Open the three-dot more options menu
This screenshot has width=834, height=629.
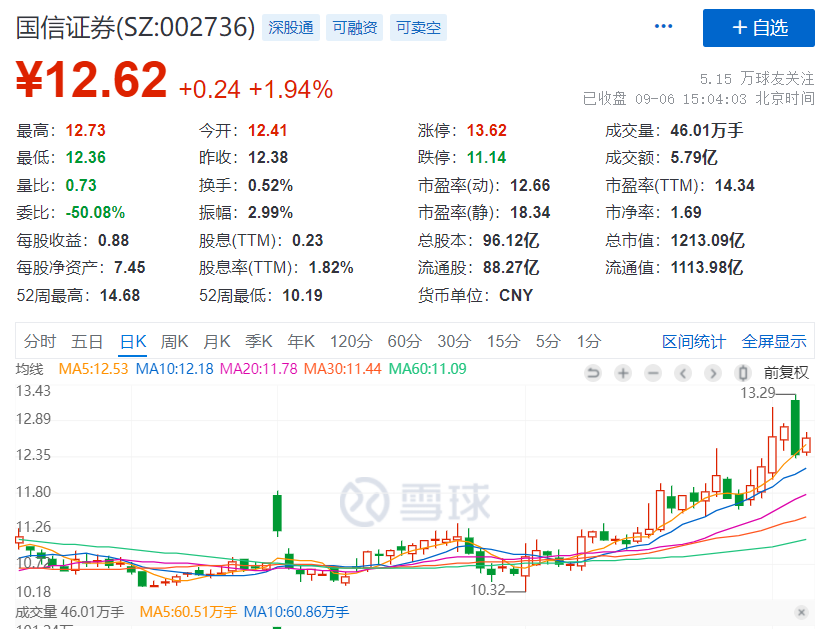coord(663,26)
